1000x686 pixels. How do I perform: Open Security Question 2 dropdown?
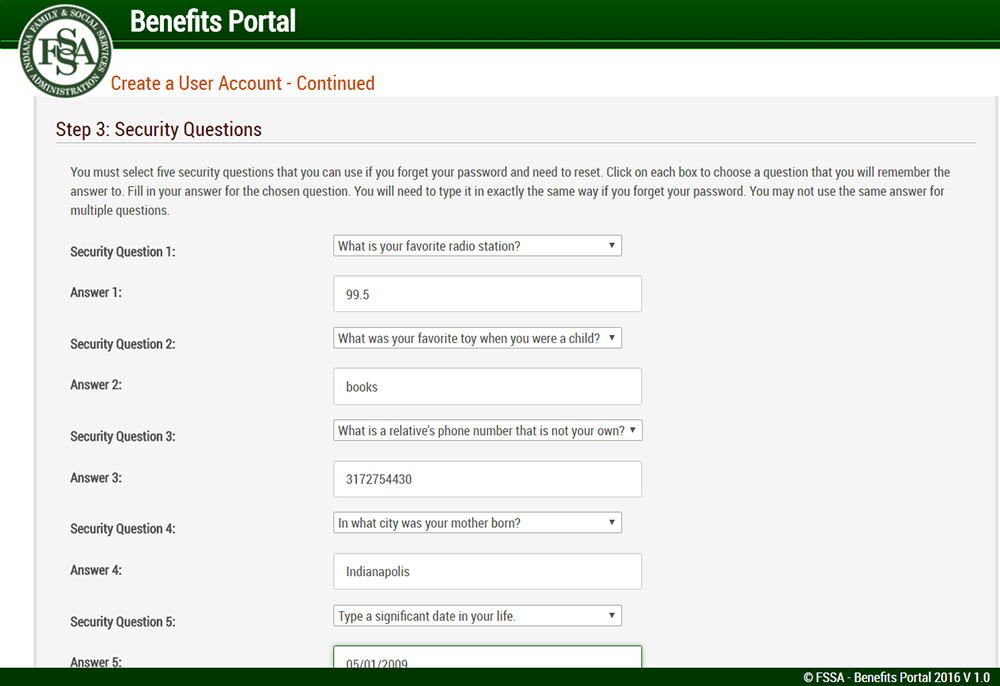[477, 338]
